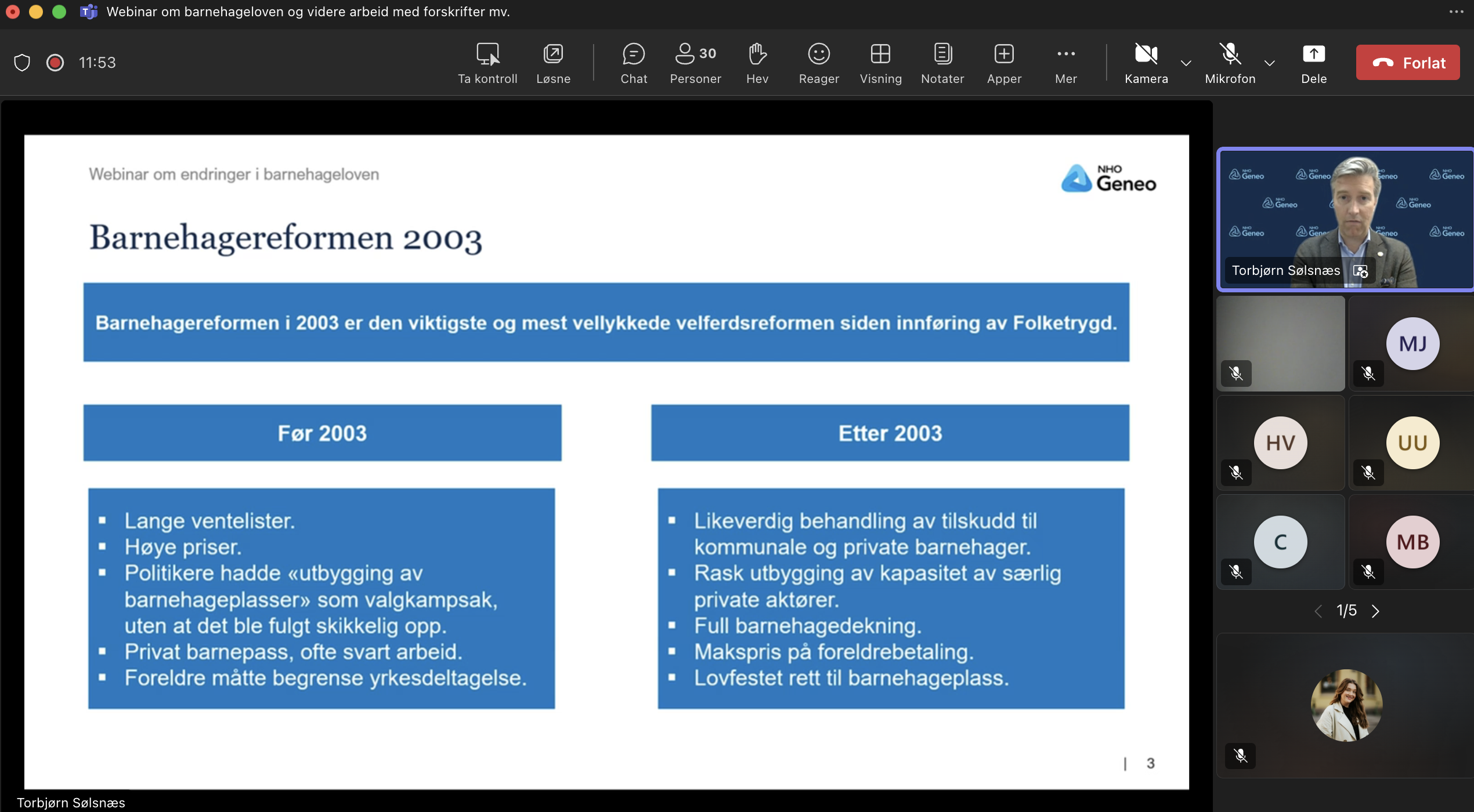The image size is (1474, 812).
Task: Turn on the Kamera
Action: pos(1146,63)
